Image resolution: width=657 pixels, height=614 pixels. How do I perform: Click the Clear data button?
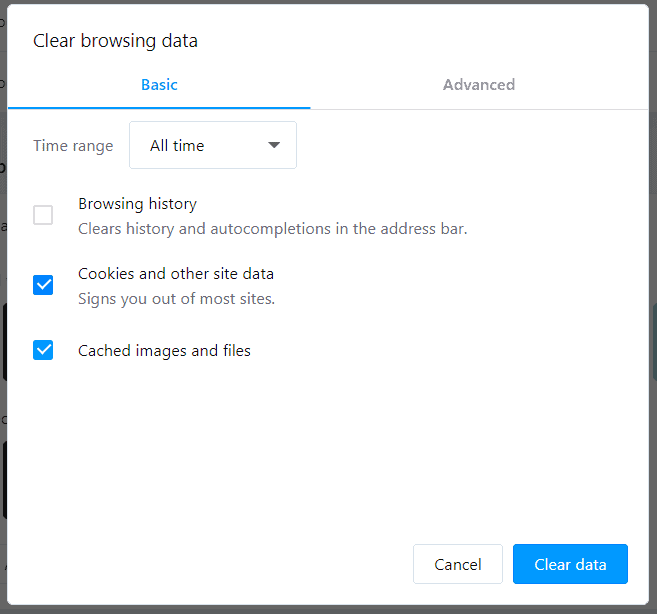[570, 564]
